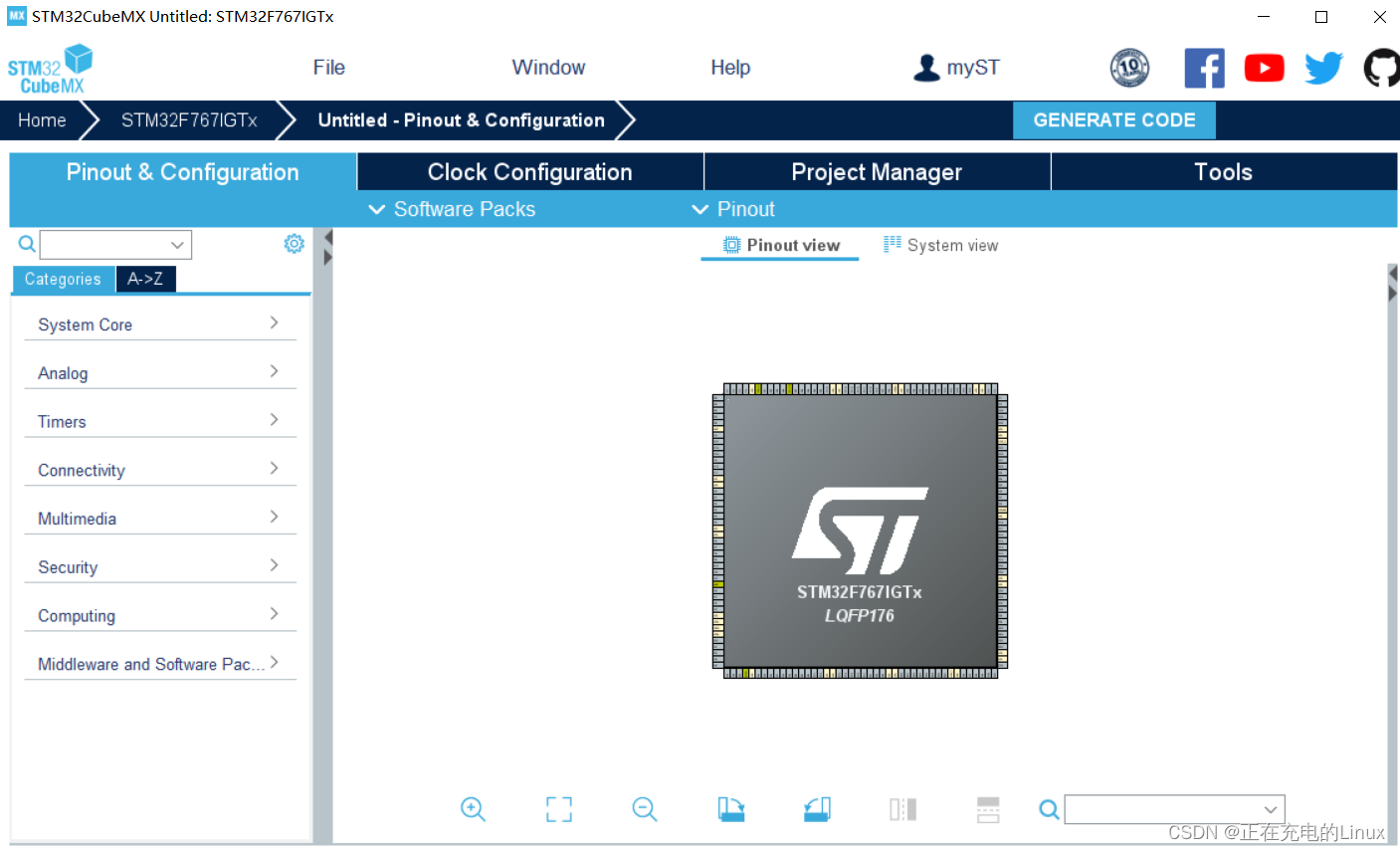The height and width of the screenshot is (851, 1400).
Task: Switch to the Project Manager tab
Action: pos(877,172)
